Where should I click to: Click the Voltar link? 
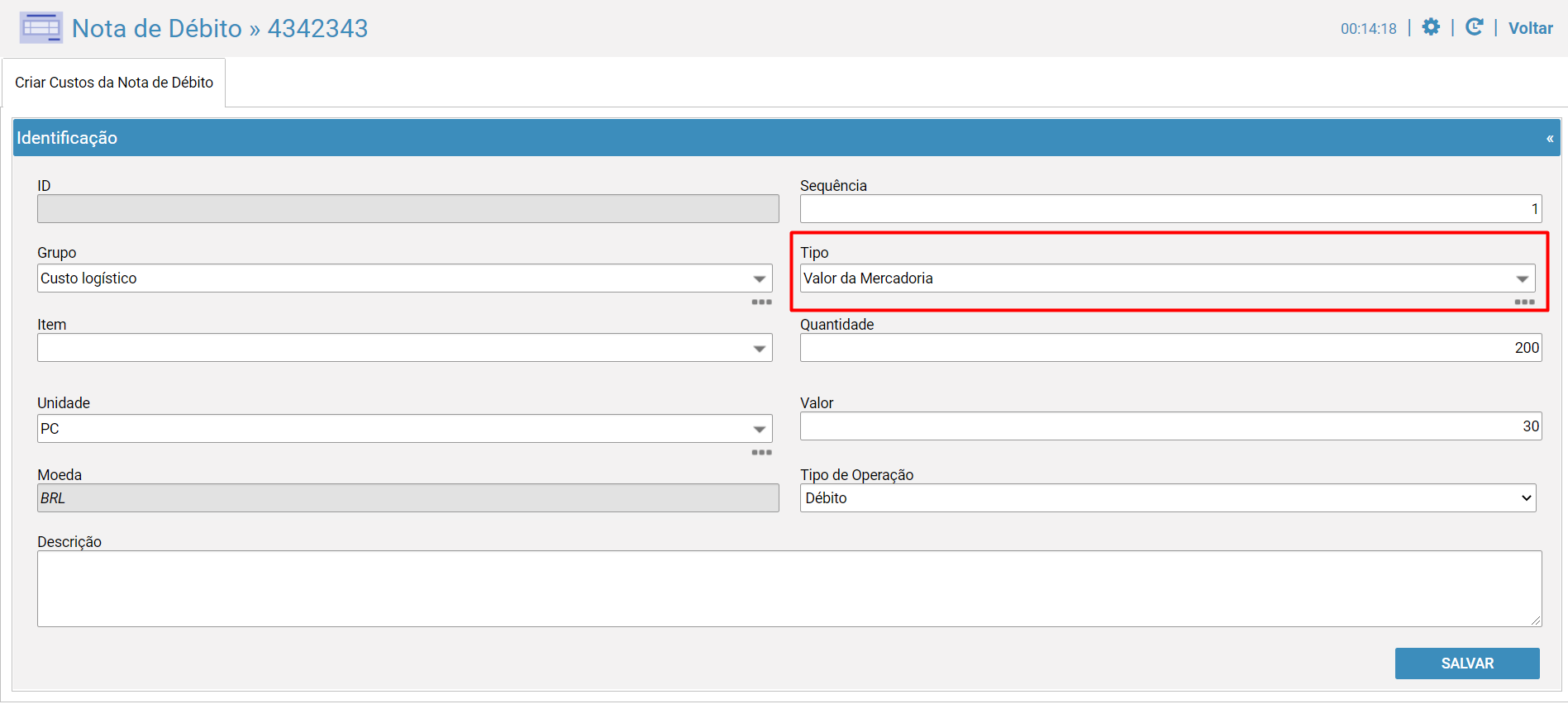(x=1530, y=28)
